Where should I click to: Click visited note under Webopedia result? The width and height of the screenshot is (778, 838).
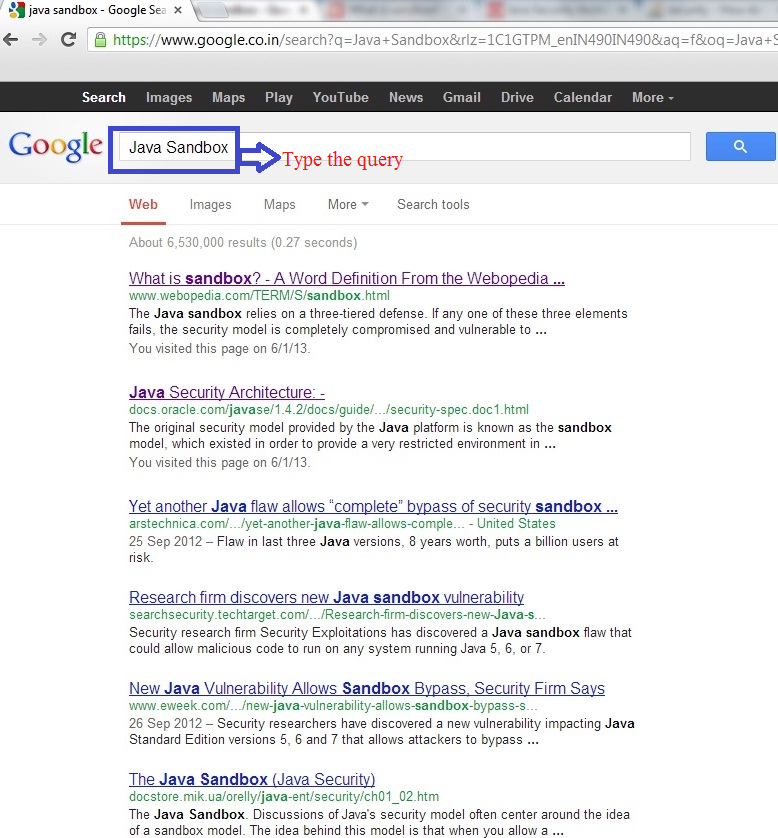pyautogui.click(x=220, y=348)
